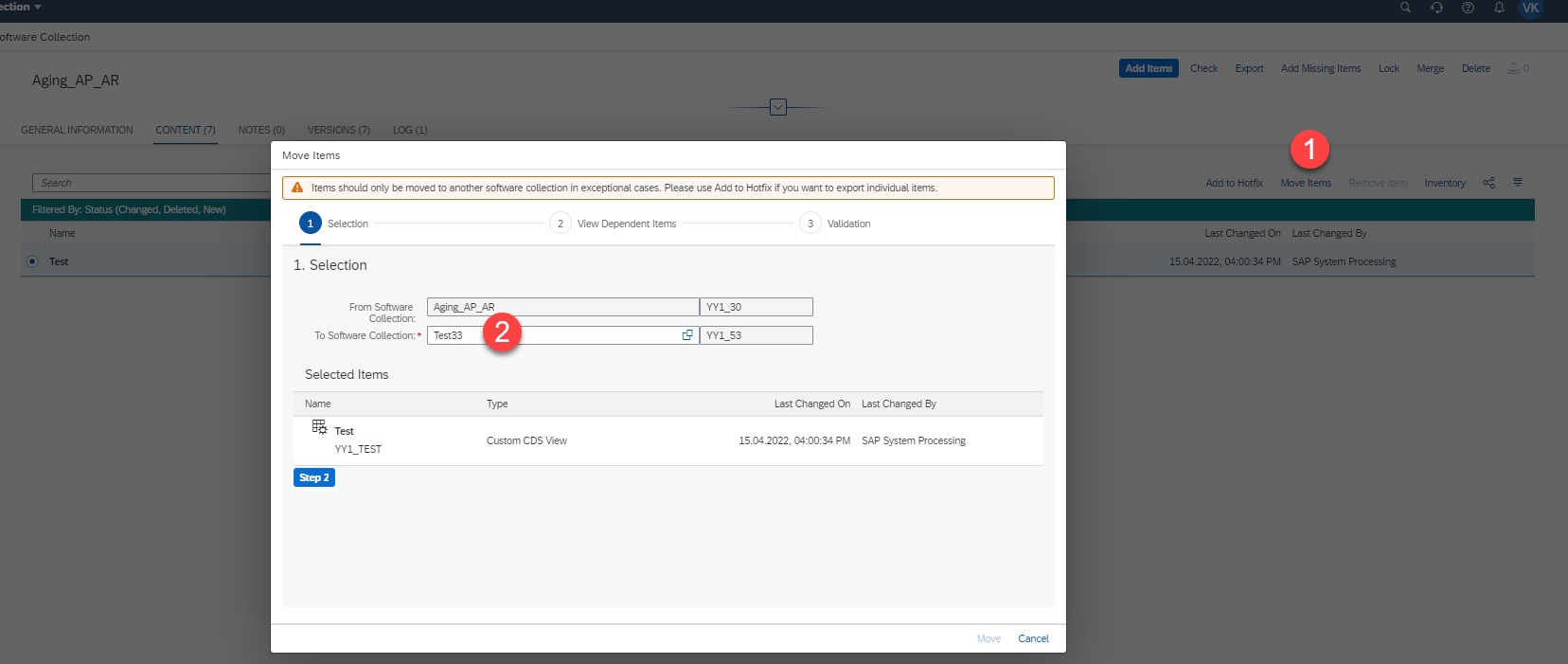
Task: Click the share icon beside Delete
Action: point(1514,68)
